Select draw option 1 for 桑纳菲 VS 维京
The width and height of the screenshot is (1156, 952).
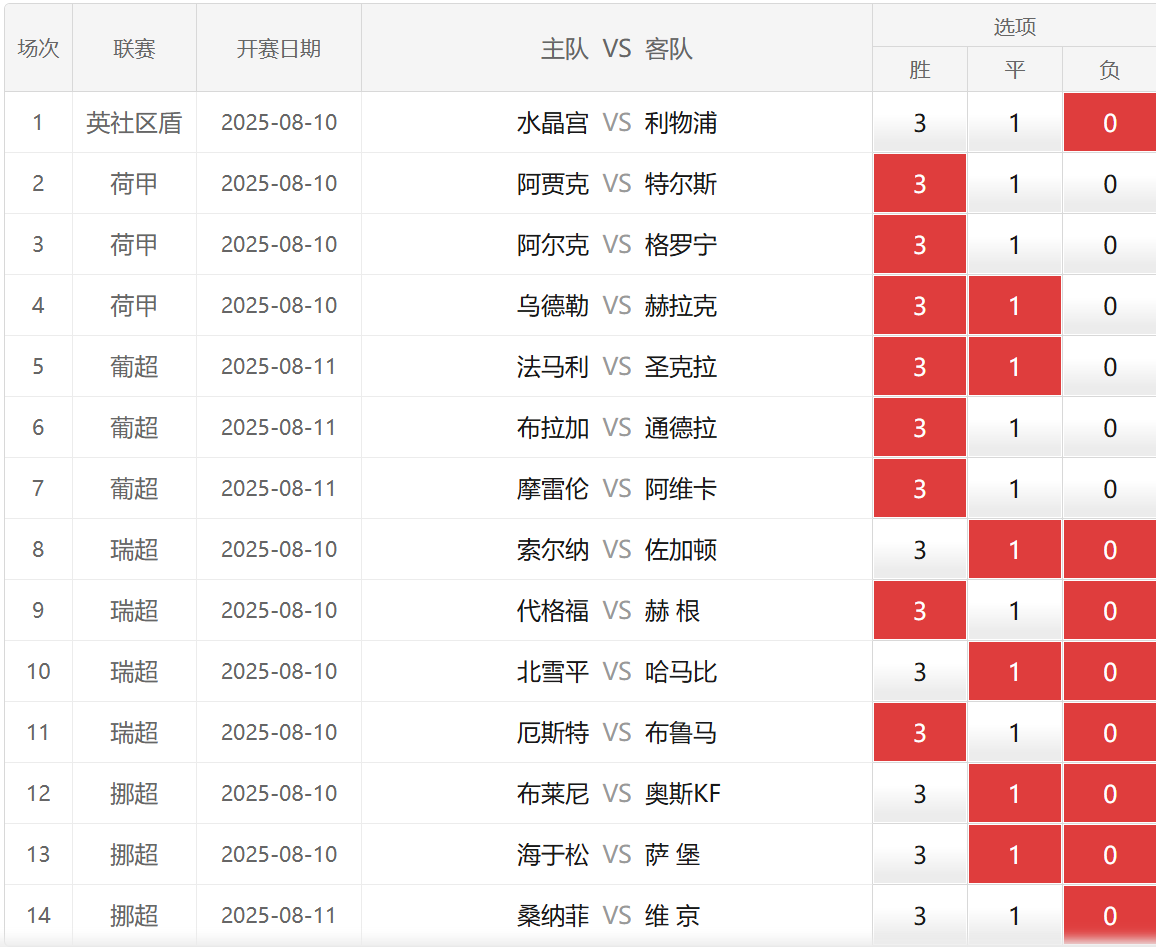(1014, 916)
